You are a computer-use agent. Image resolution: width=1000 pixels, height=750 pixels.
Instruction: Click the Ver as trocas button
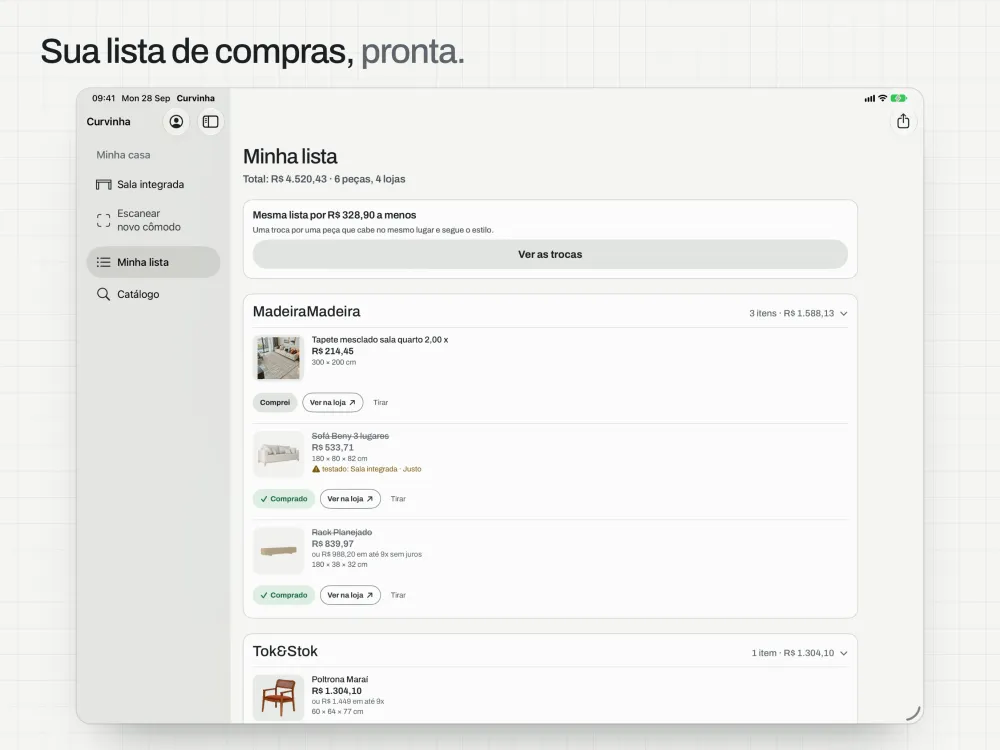point(550,254)
